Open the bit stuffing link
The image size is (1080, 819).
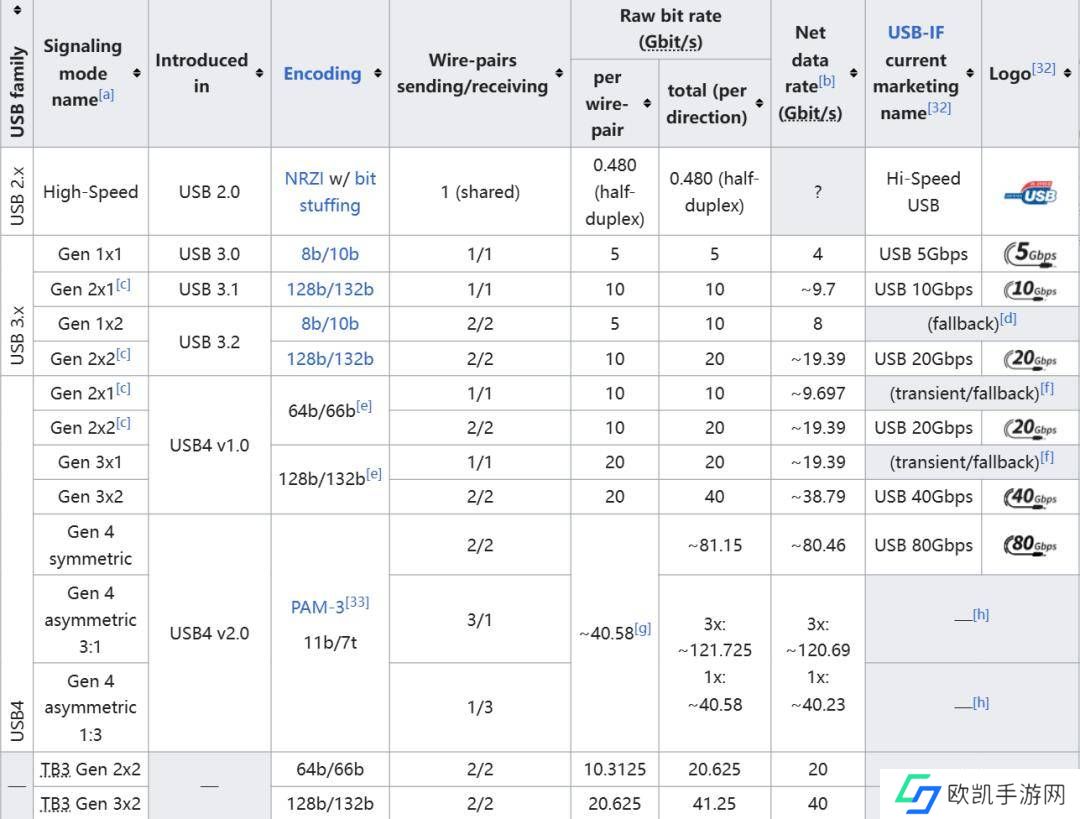[x=338, y=191]
